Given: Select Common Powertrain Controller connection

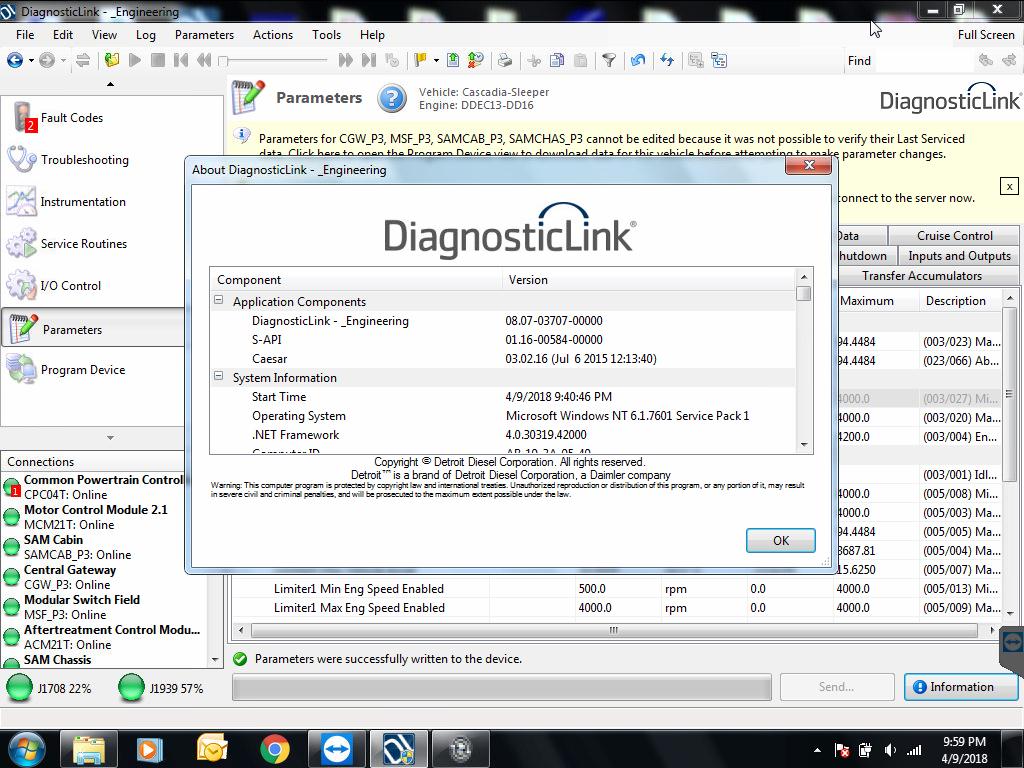Looking at the screenshot, I should 93,487.
